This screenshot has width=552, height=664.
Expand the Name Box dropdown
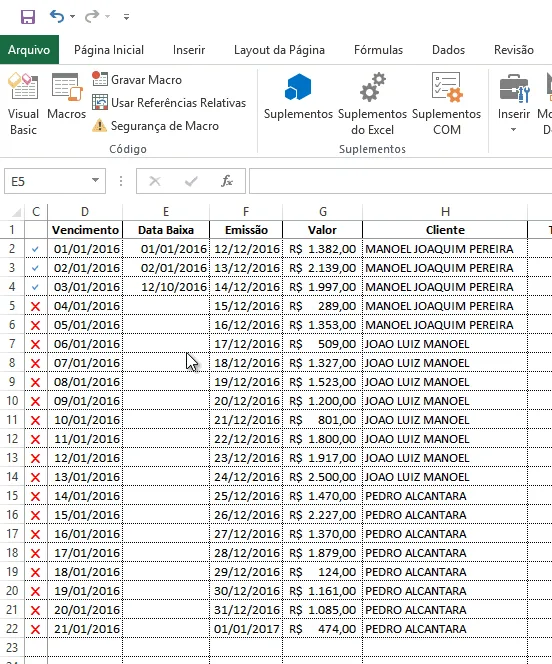(96, 181)
